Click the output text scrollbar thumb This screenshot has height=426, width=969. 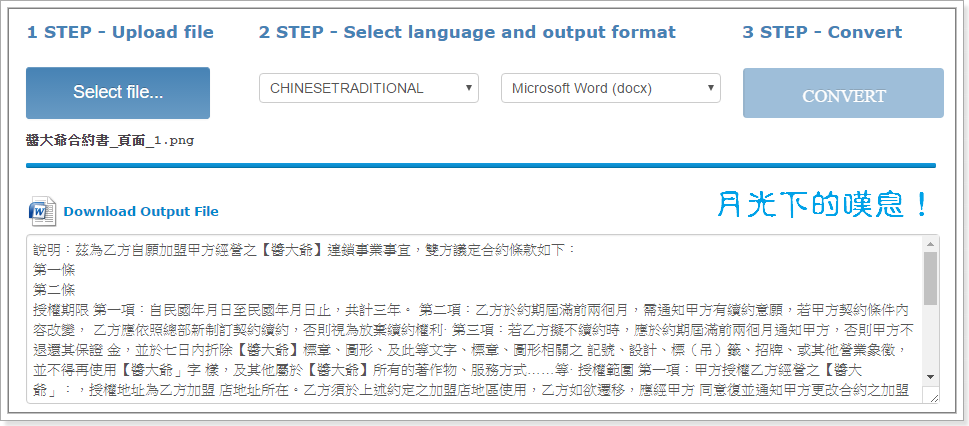click(x=930, y=278)
